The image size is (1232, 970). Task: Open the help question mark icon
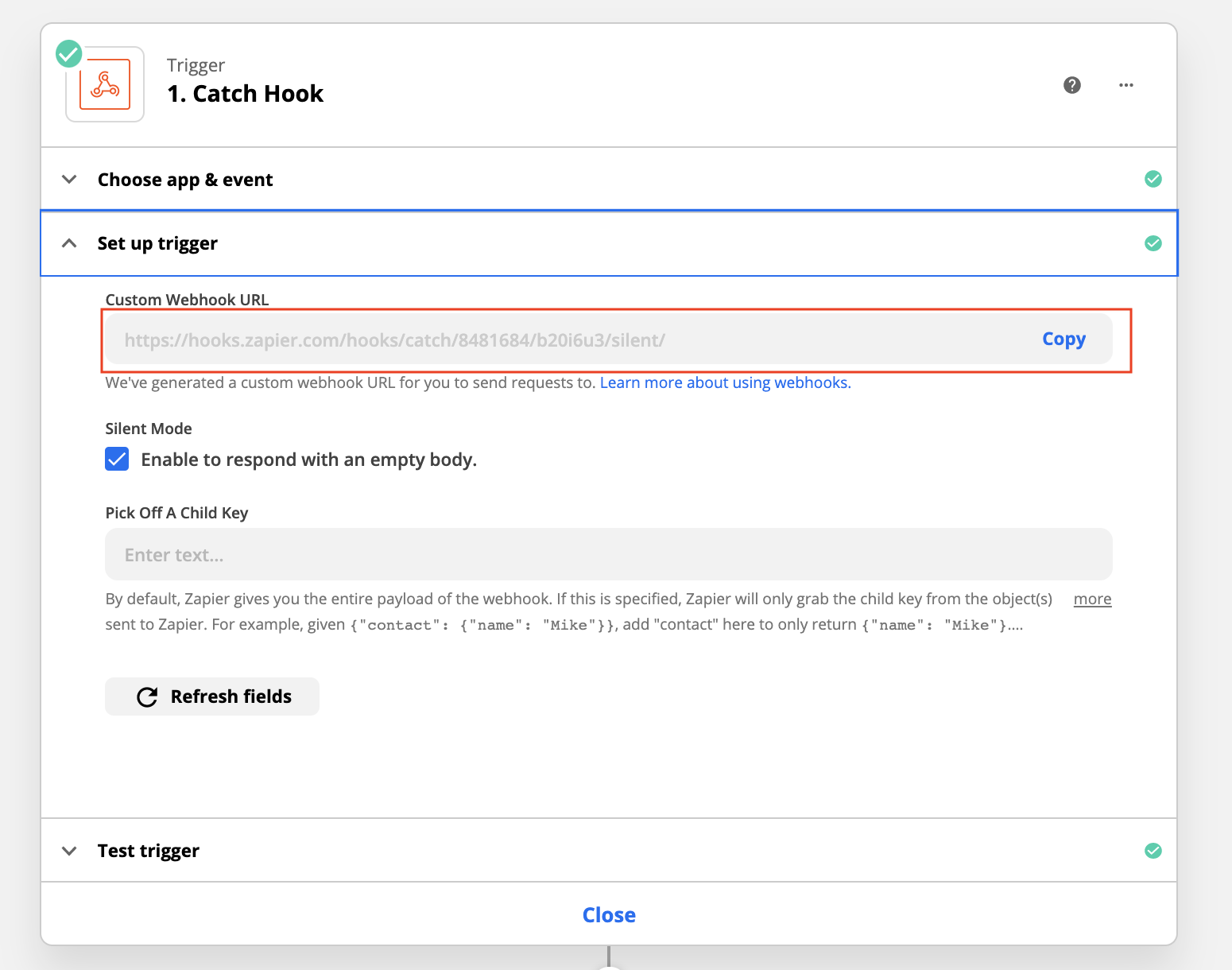[1072, 85]
